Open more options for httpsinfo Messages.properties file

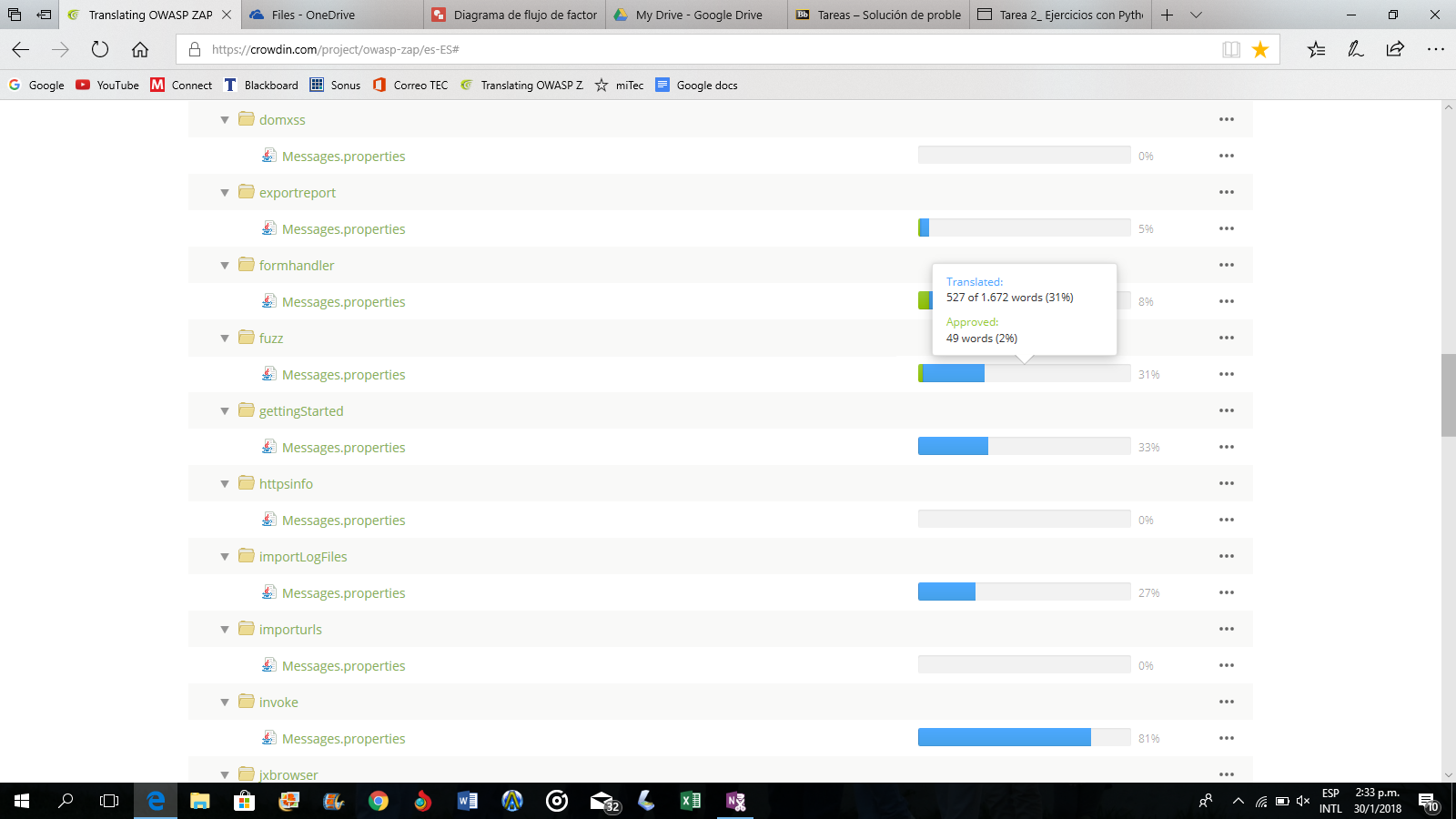[x=1227, y=520]
